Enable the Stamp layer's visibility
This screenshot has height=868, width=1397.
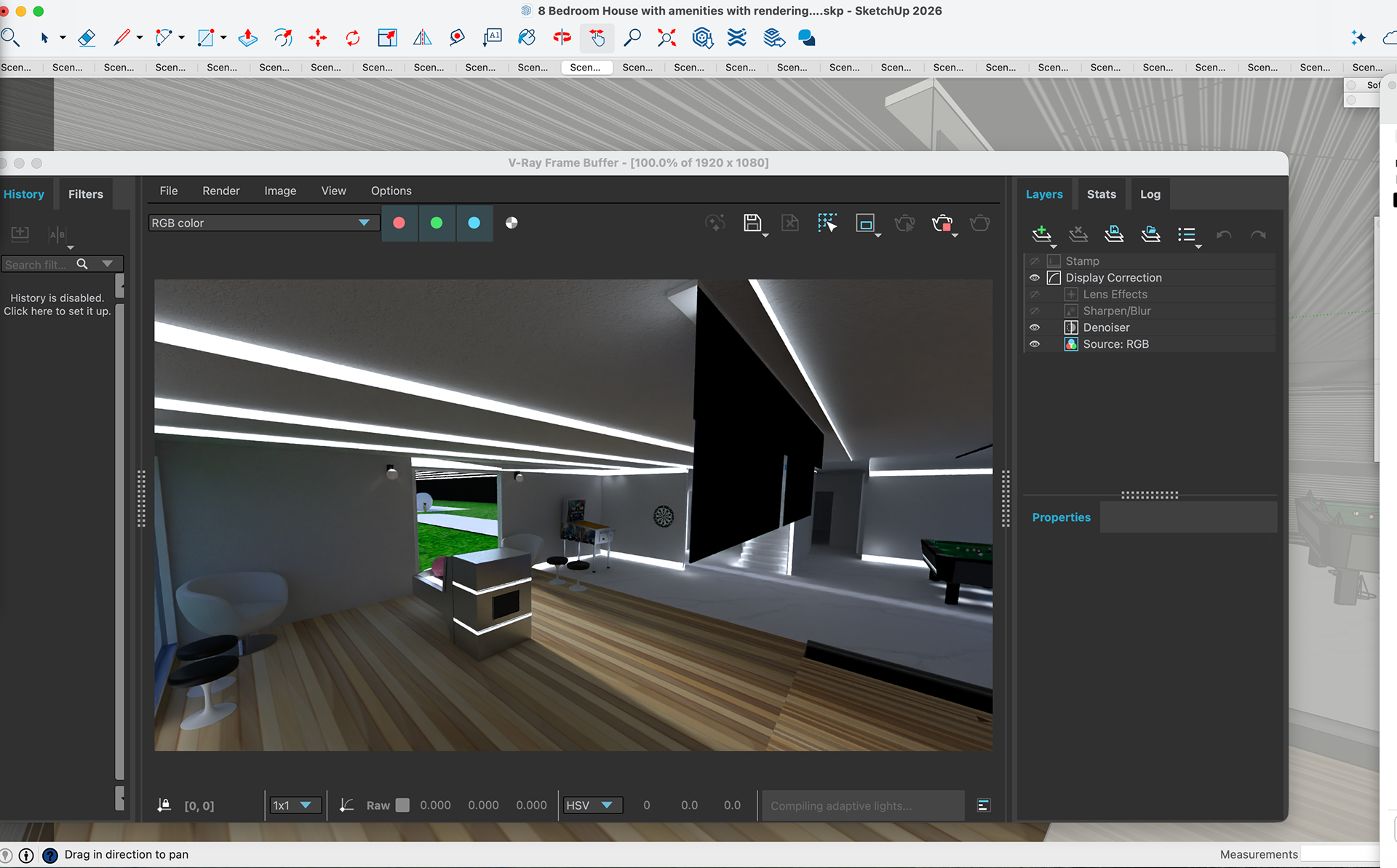pos(1034,261)
